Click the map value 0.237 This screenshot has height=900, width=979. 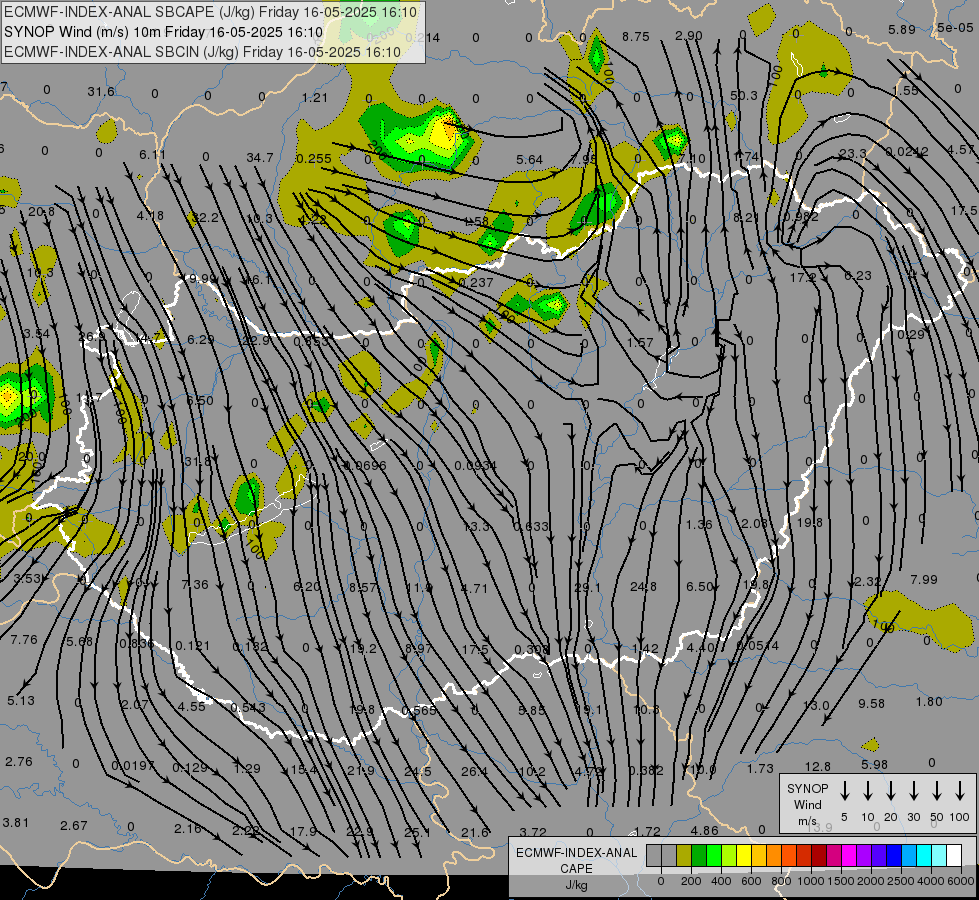476,282
